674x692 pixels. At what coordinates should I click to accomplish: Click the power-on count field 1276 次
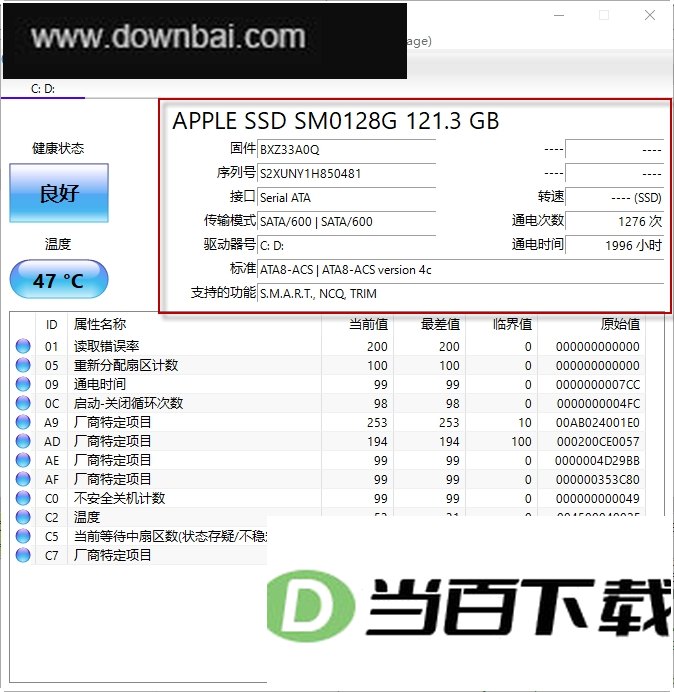click(x=614, y=221)
